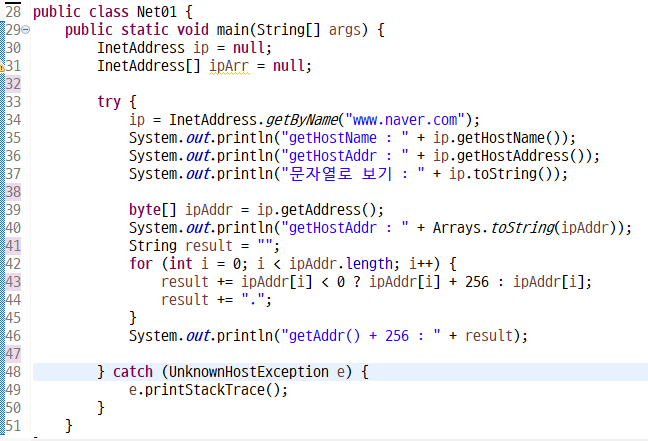Click line number 43 in the gutter
Viewport: 648px width, 441px height.
pyautogui.click(x=13, y=282)
